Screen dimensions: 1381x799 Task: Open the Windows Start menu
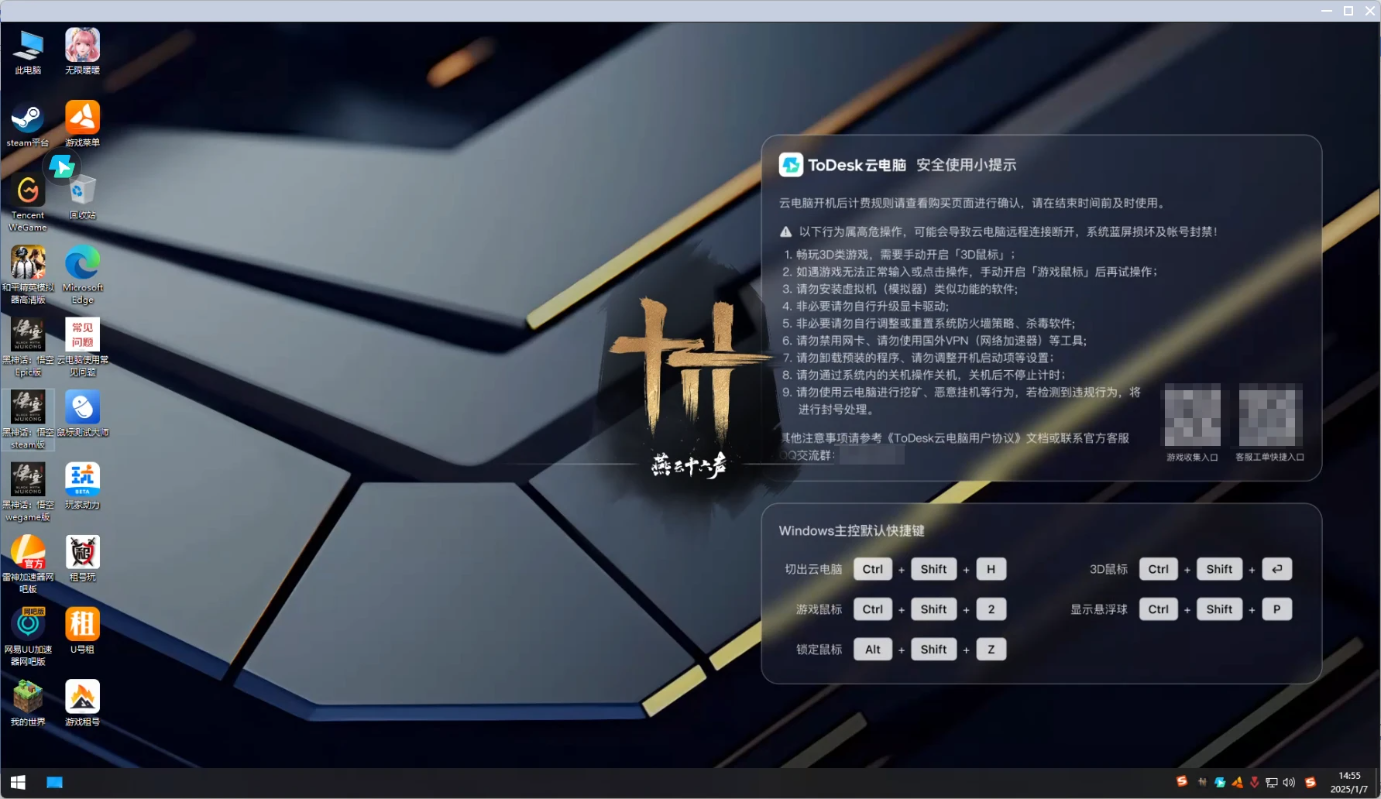[x=18, y=782]
